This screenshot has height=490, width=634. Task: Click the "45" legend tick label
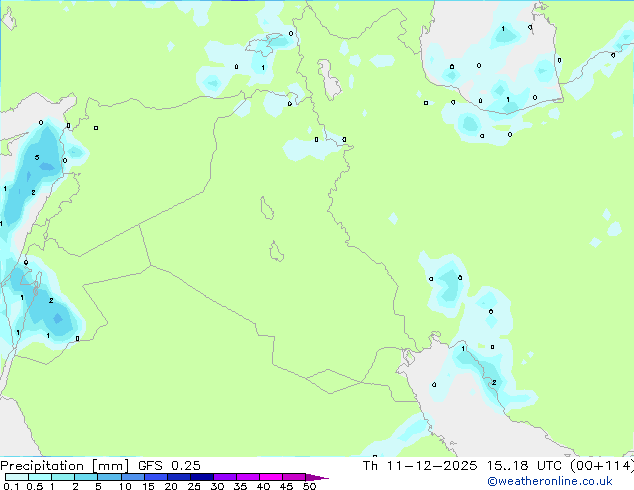coord(287,486)
